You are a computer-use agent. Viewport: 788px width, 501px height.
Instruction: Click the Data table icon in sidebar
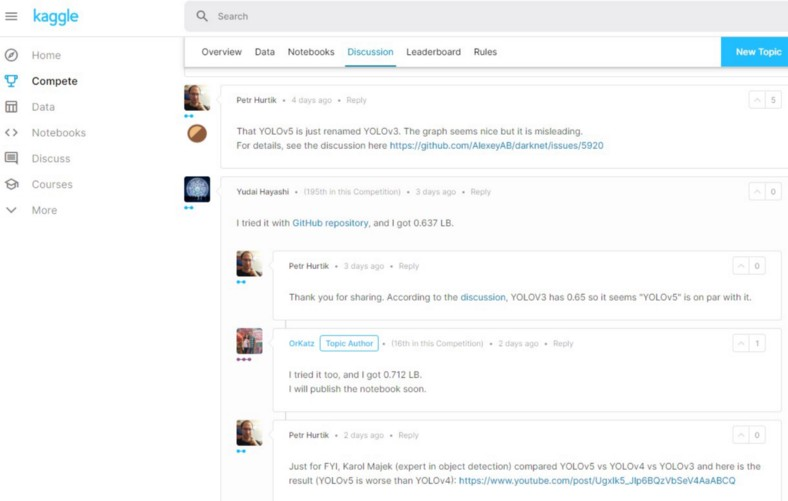coord(11,107)
